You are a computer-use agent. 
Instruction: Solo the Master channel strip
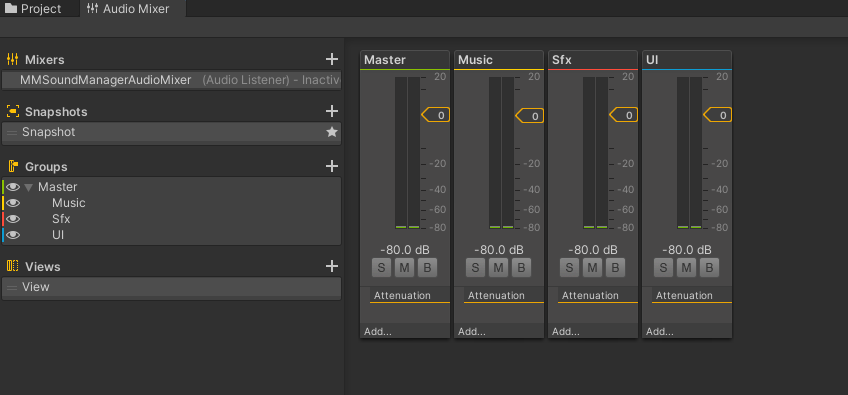[x=381, y=267]
